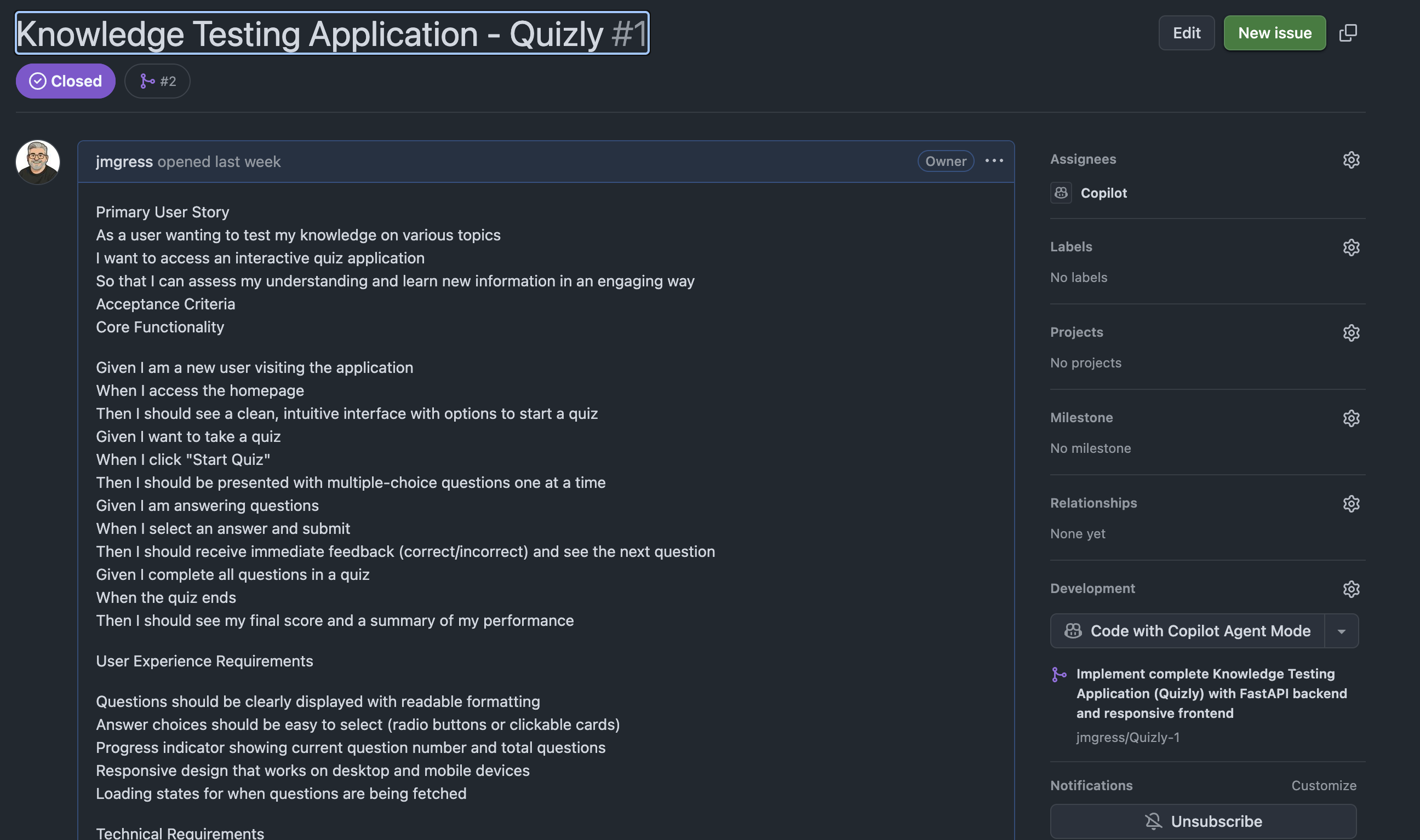This screenshot has width=1420, height=840.
Task: Open linked pull request #2 badge
Action: 157,81
